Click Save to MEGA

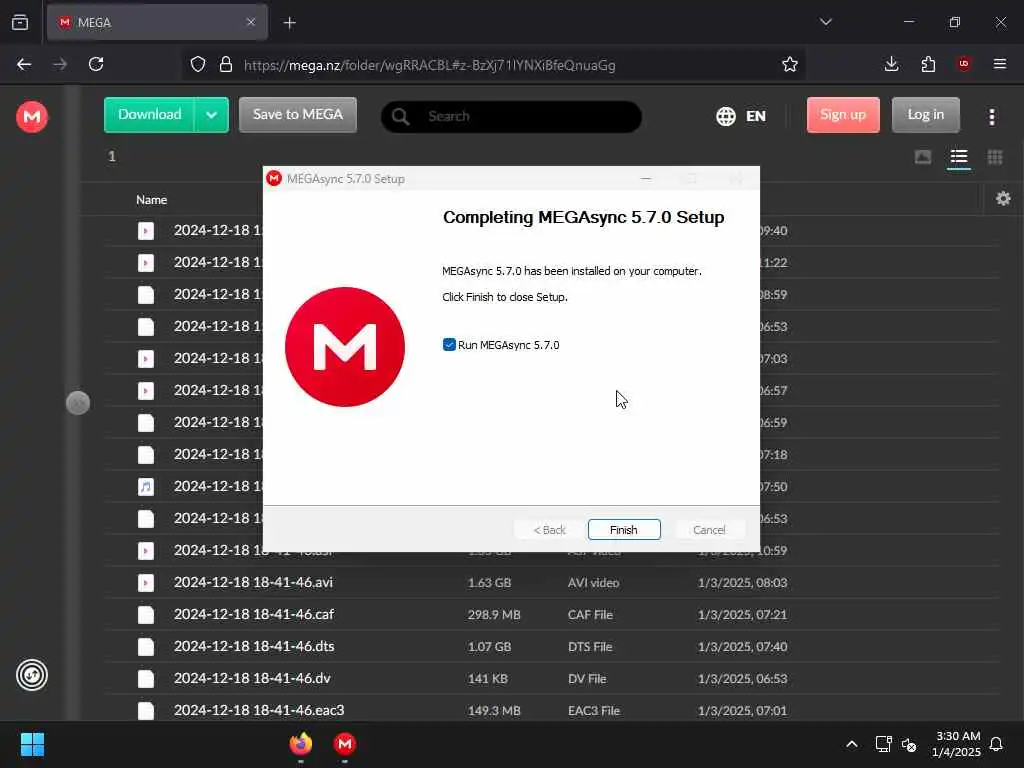click(298, 115)
